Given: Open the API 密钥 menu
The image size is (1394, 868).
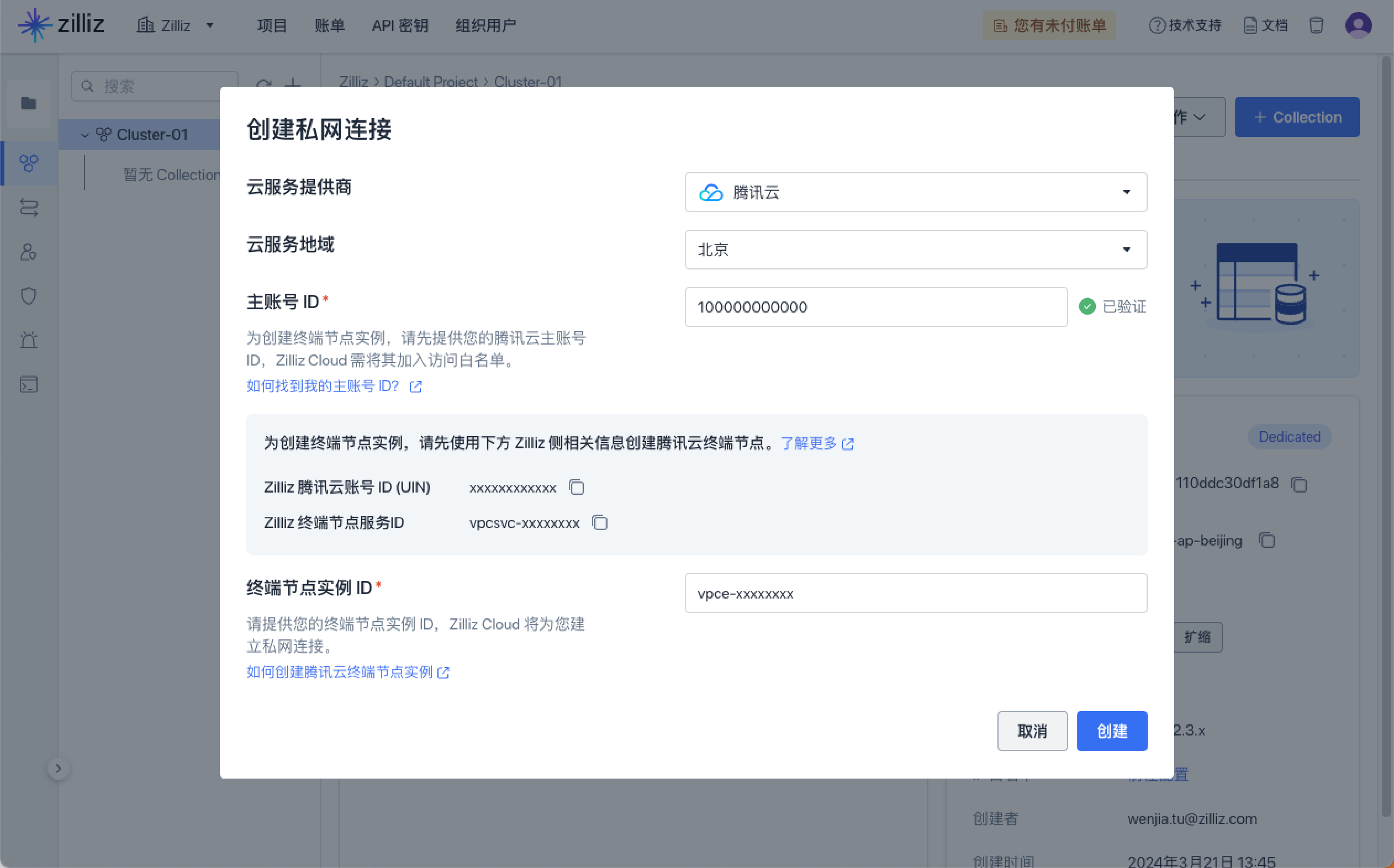Looking at the screenshot, I should (400, 25).
